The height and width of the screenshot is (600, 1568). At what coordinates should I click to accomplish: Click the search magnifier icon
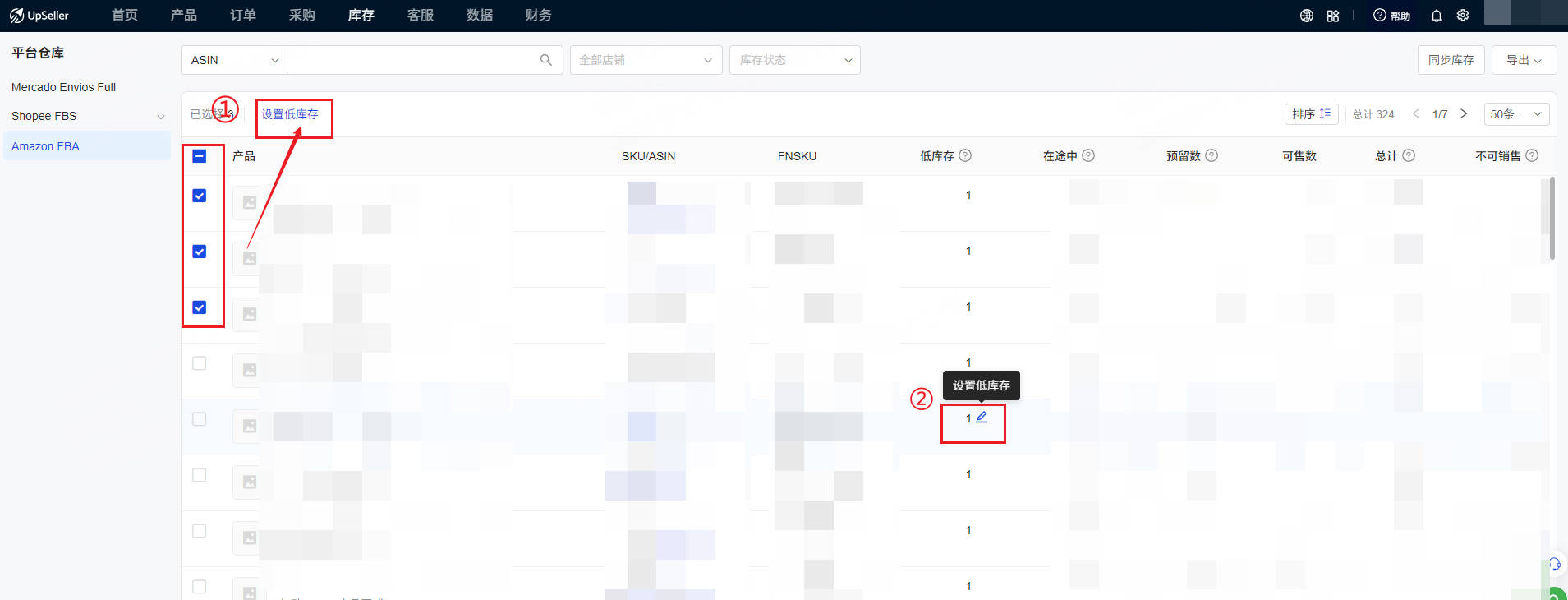point(546,60)
